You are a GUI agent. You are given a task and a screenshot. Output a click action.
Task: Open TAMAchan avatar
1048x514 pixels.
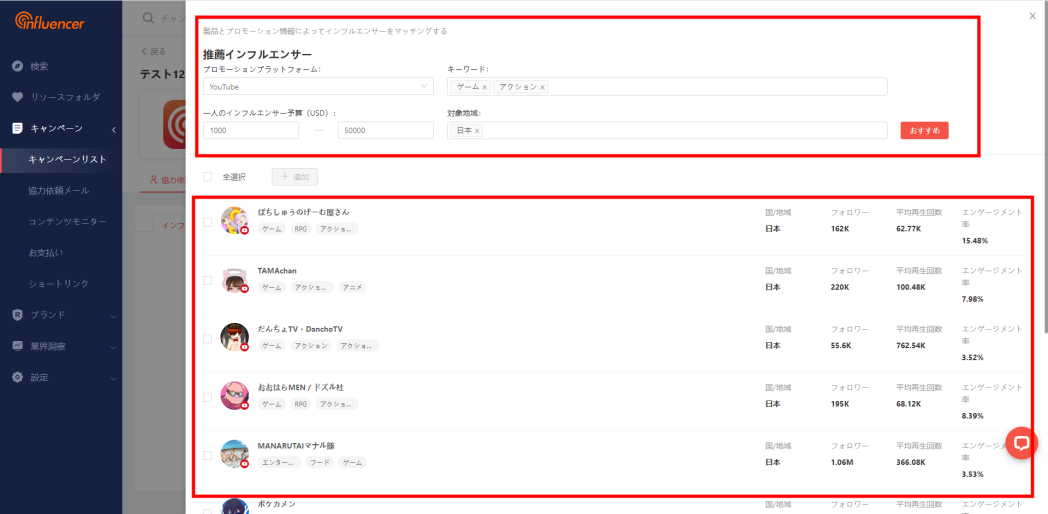(235, 279)
